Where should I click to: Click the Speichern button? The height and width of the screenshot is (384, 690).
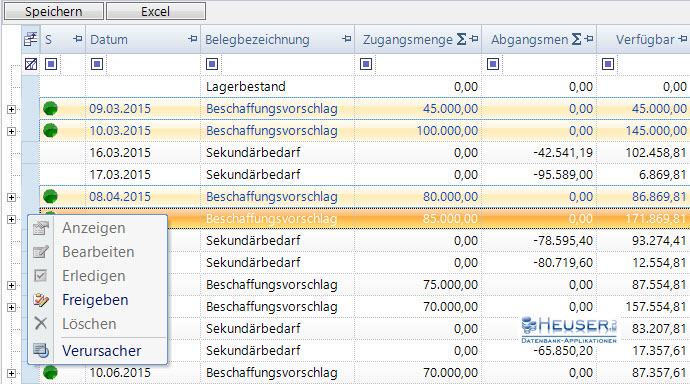click(x=54, y=11)
